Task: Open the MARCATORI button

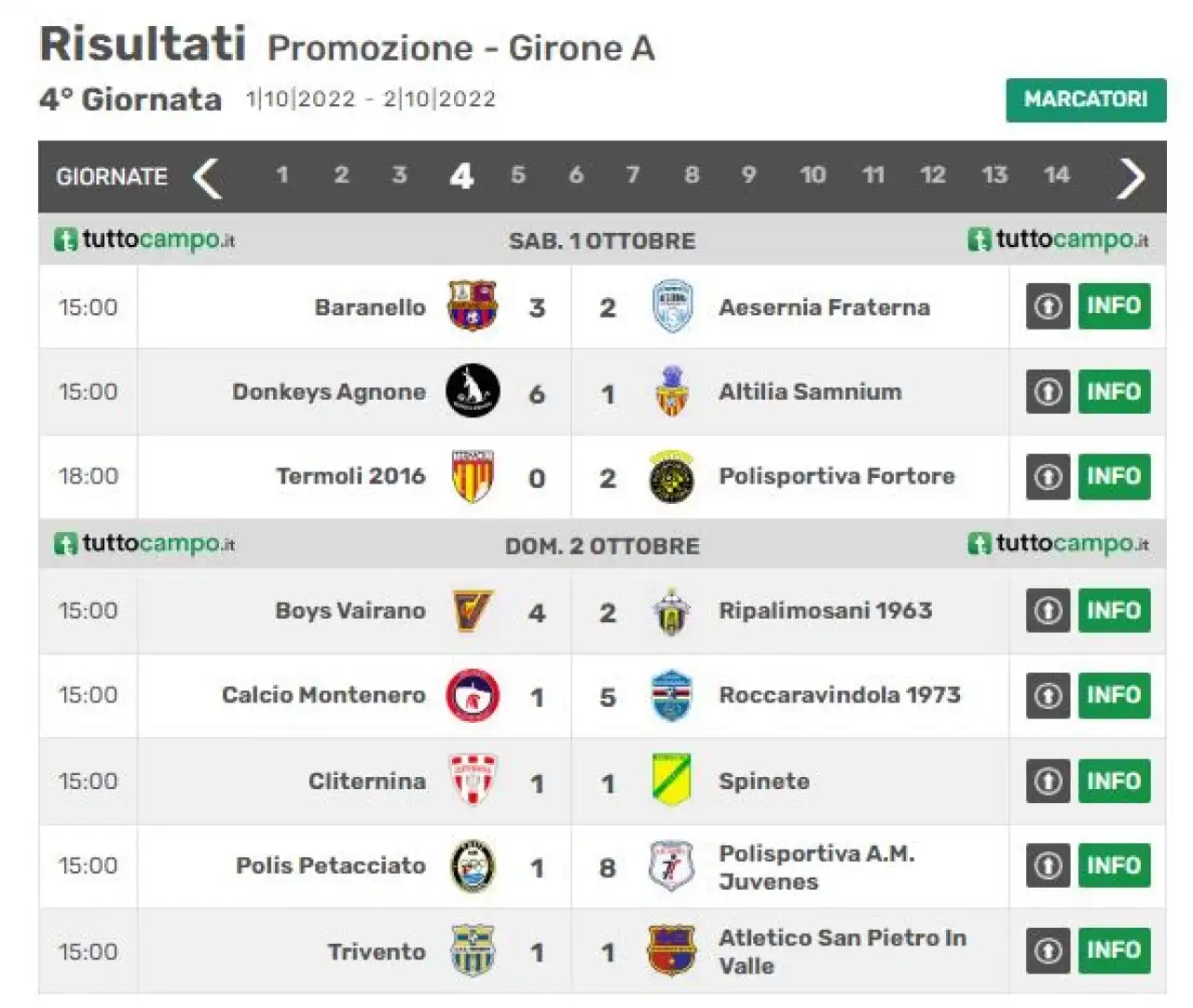Action: [1086, 100]
